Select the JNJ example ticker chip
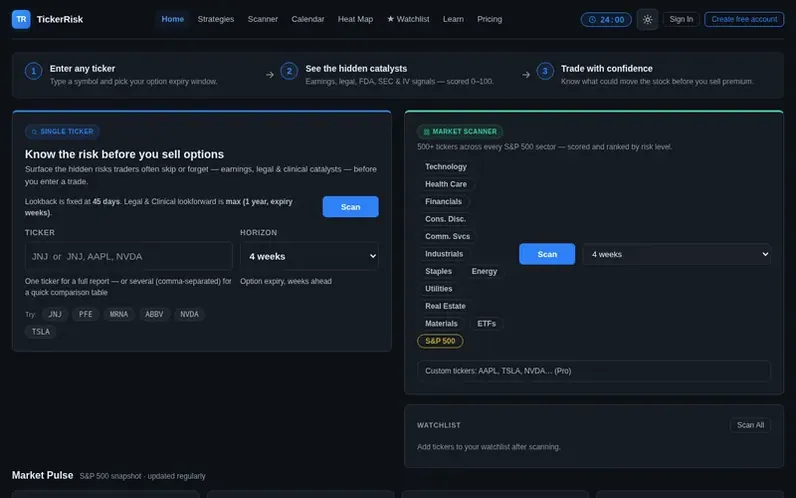Screen dimensions: 796x498 [55, 314]
